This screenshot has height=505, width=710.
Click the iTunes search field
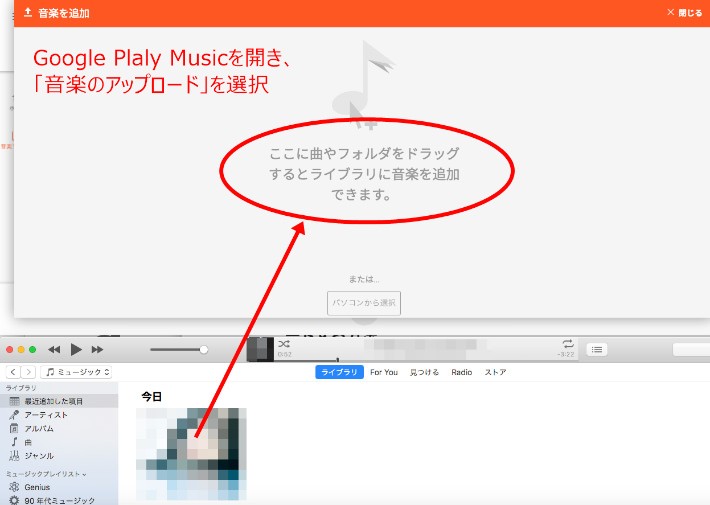click(691, 349)
